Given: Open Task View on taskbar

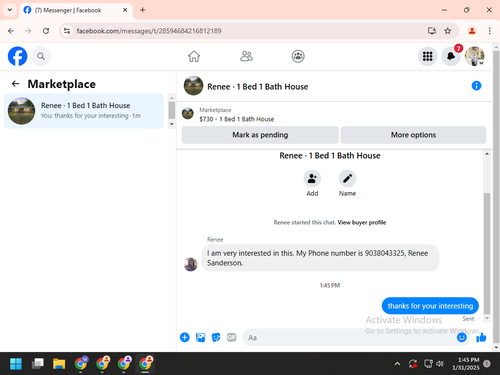Looking at the screenshot, I should tap(37, 363).
